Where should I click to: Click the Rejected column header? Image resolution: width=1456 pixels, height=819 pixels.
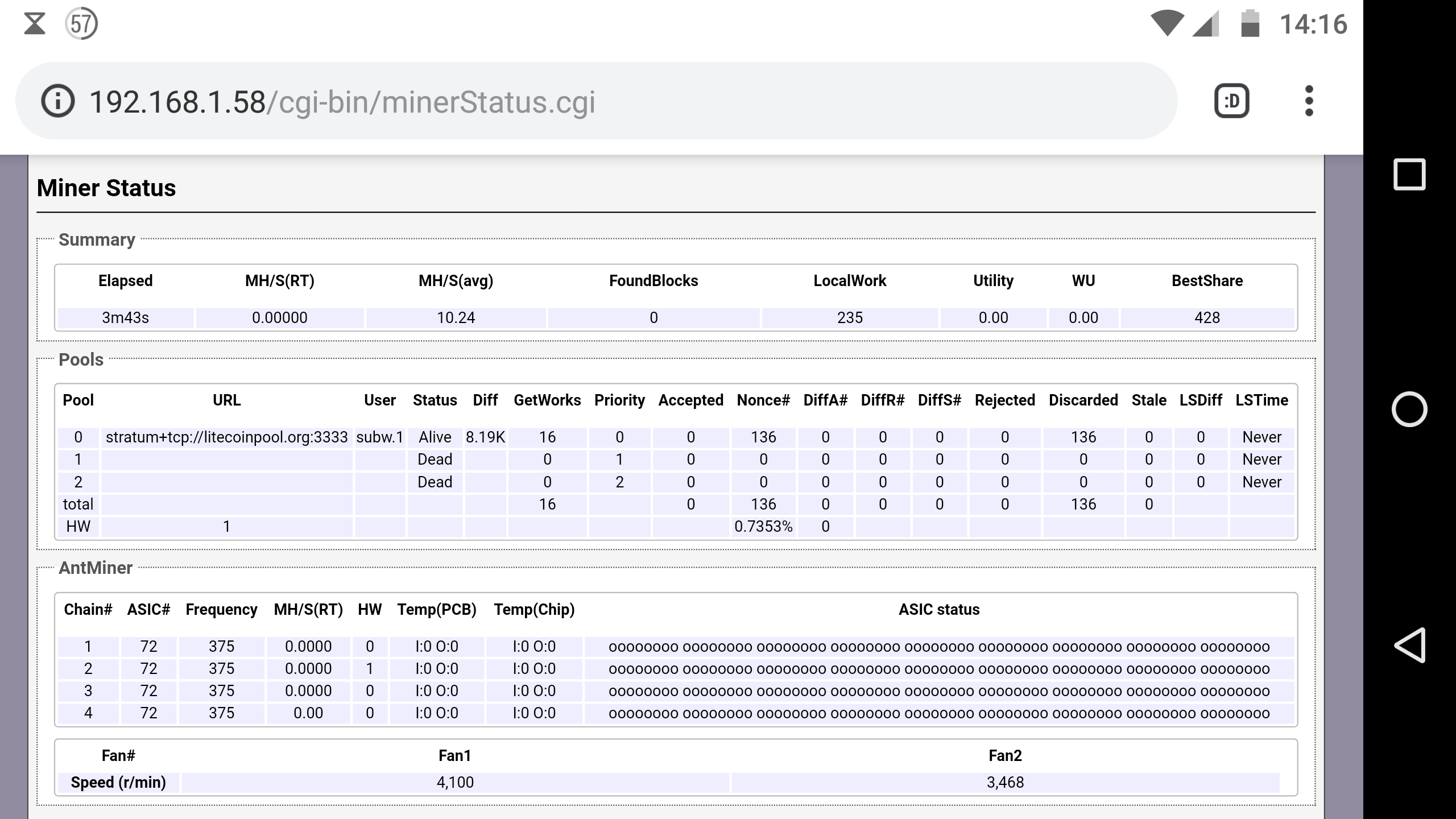[1004, 400]
